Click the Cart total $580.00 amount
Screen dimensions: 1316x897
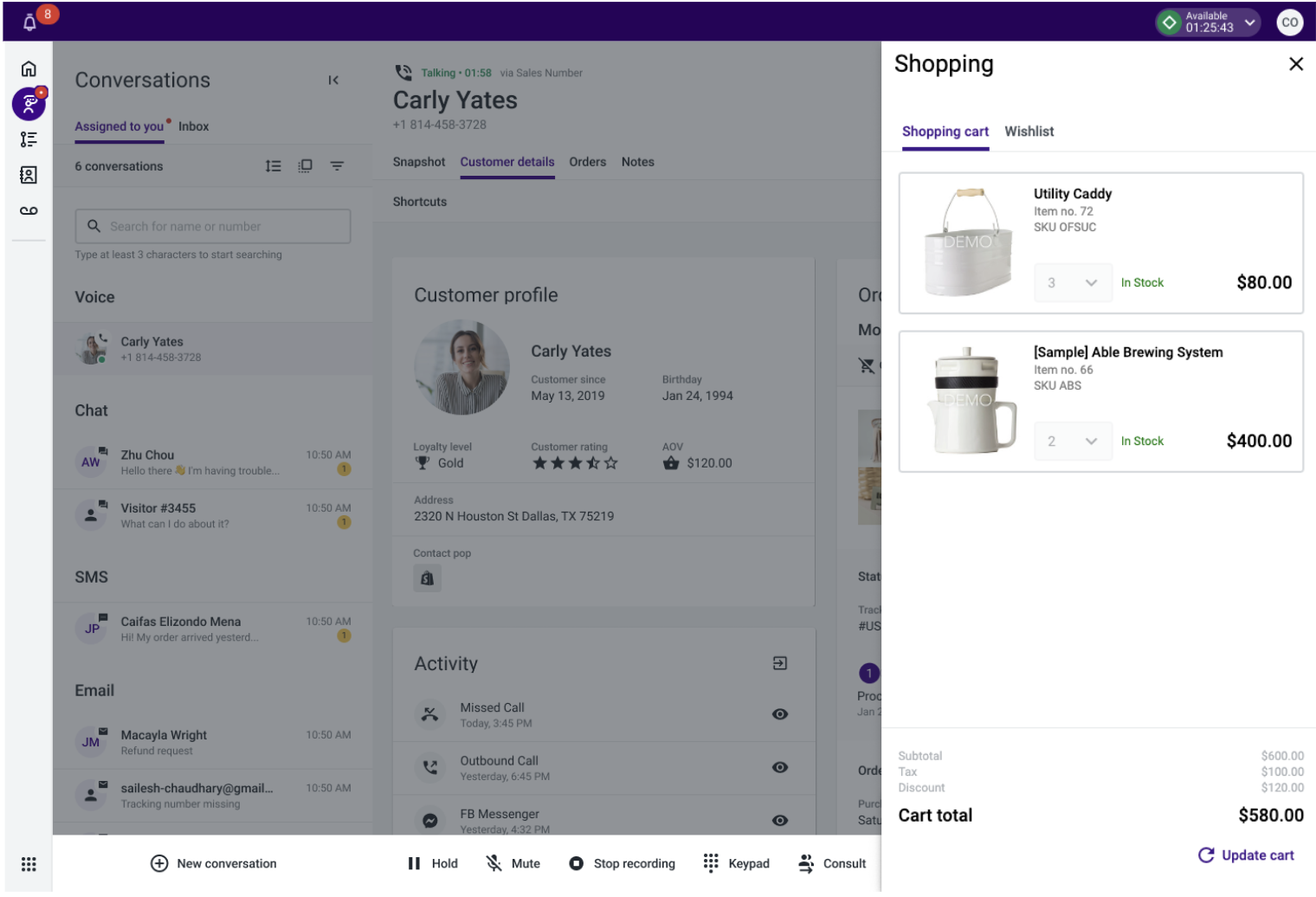tap(1270, 816)
